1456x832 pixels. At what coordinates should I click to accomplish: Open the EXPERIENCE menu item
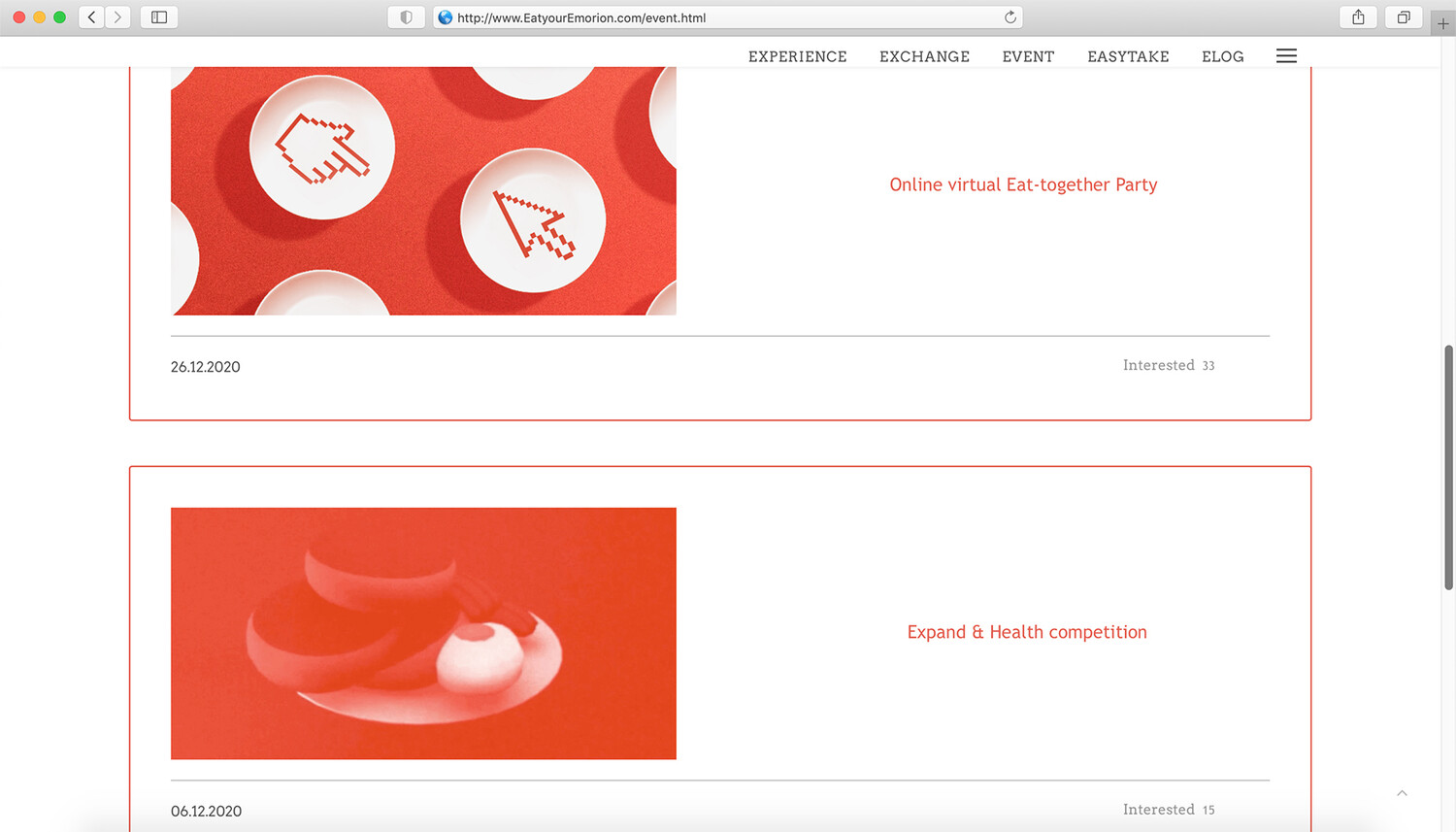(797, 56)
